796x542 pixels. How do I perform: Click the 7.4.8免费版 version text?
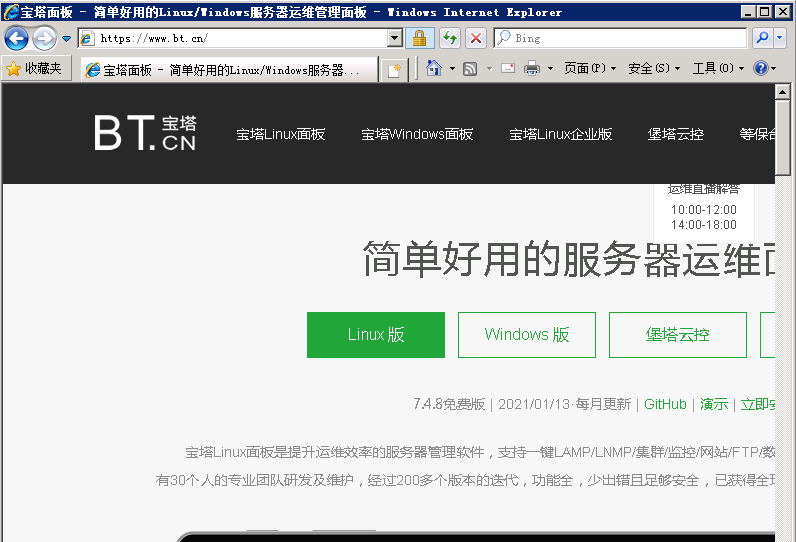(x=449, y=404)
